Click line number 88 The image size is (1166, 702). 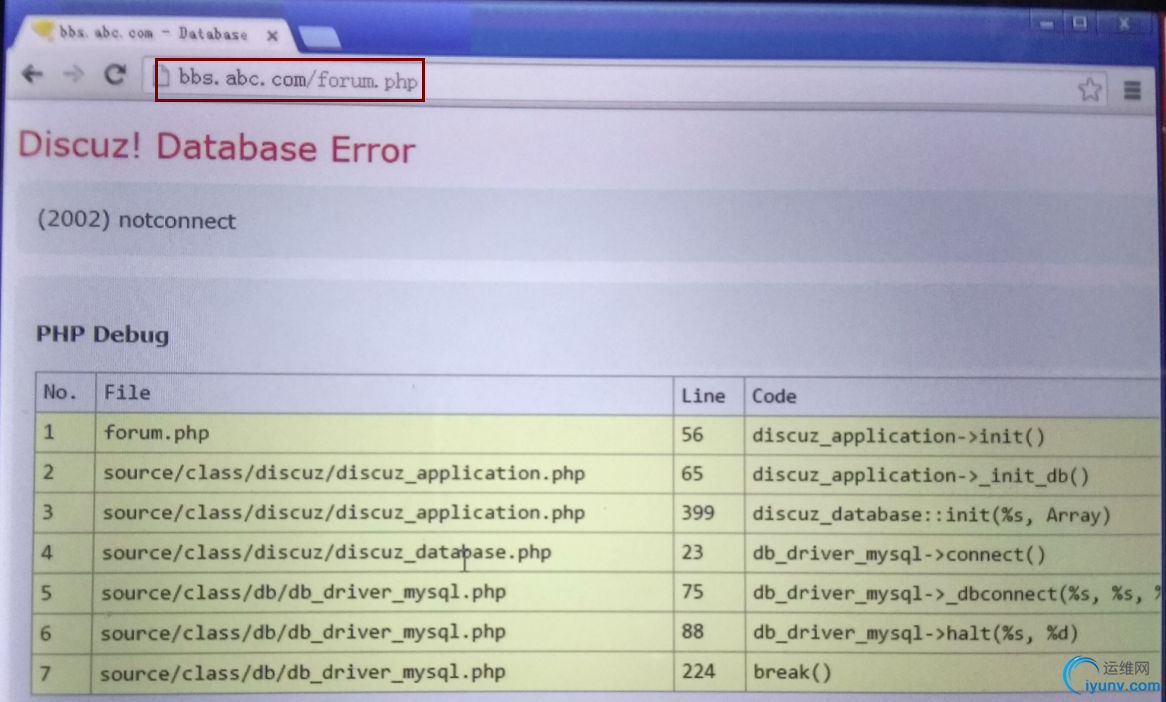click(x=692, y=631)
